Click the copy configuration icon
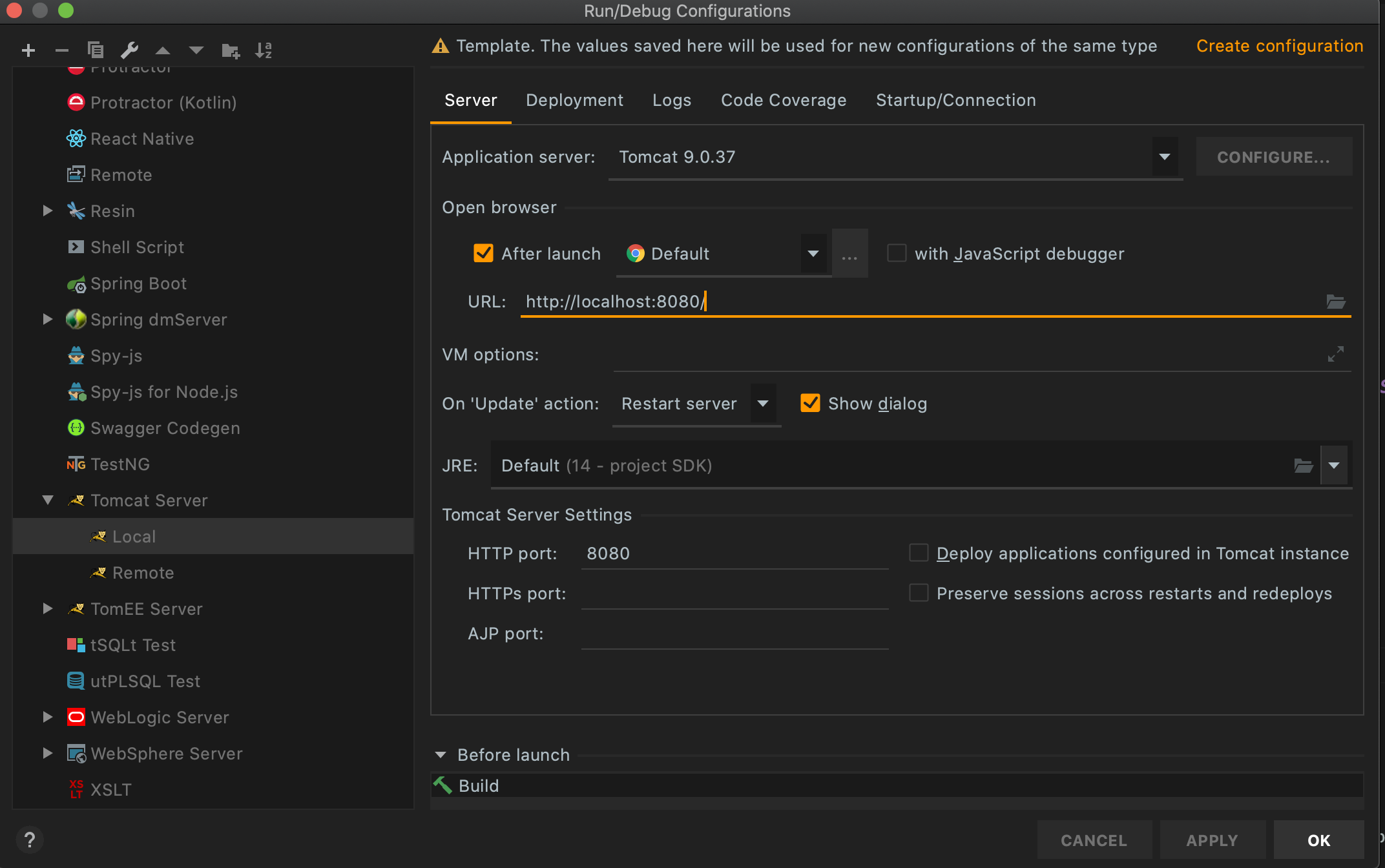 pos(96,50)
